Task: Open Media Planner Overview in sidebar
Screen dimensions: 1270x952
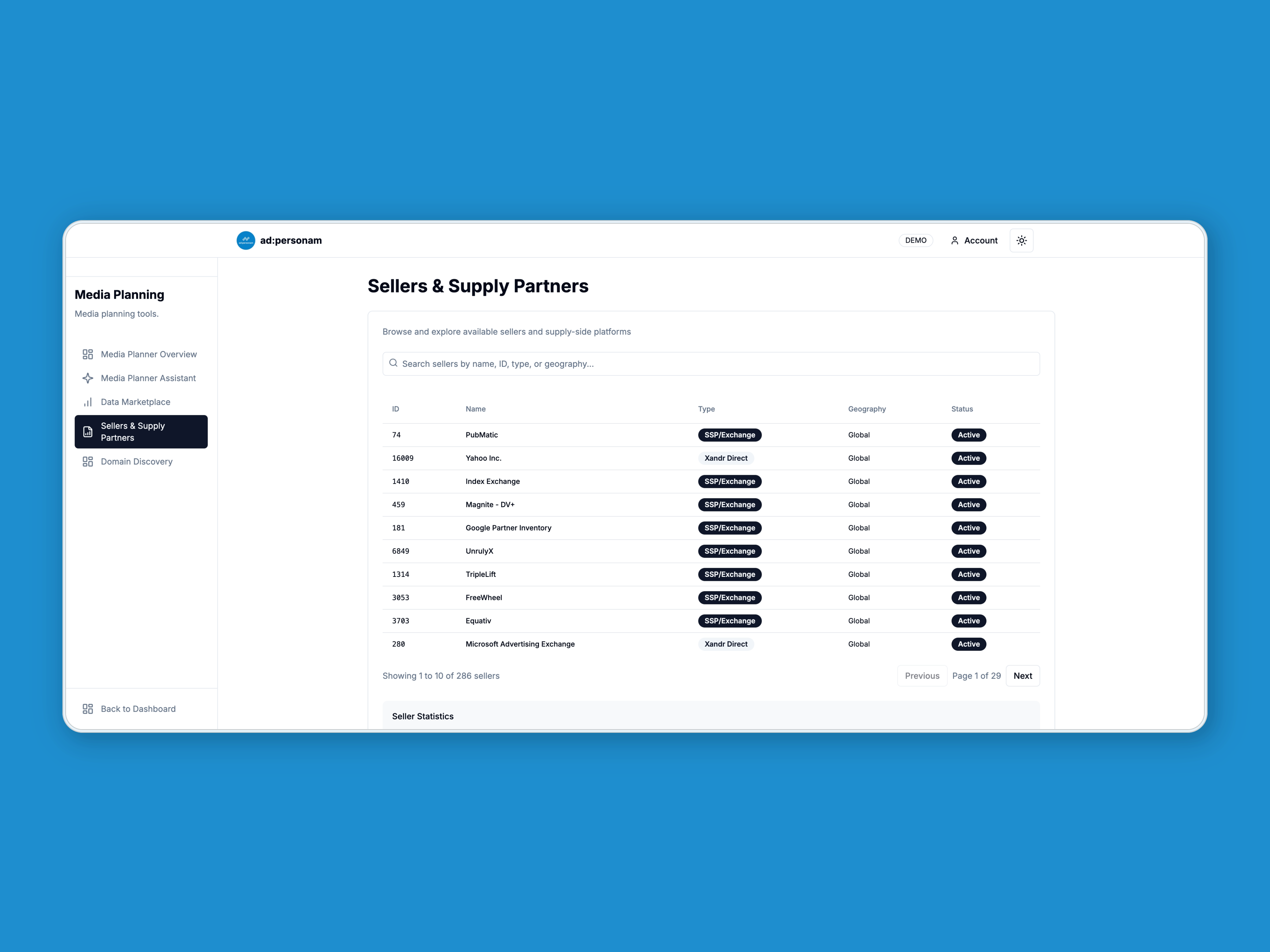Action: pos(141,354)
